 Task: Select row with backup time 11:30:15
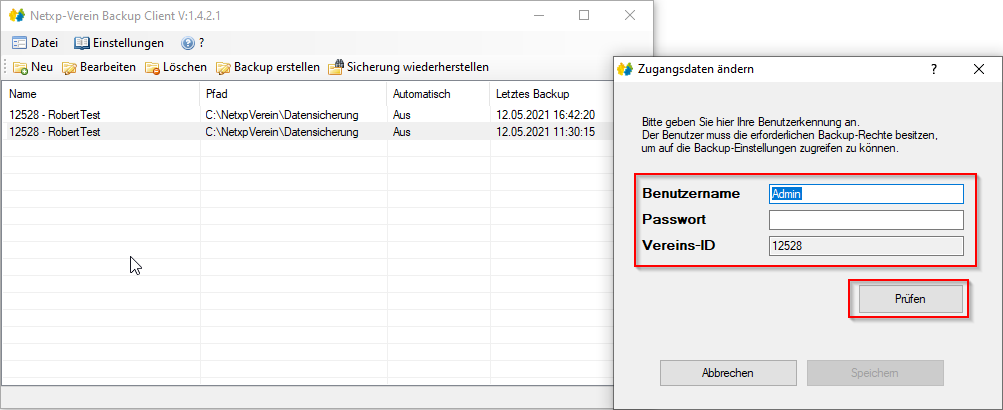coord(307,132)
